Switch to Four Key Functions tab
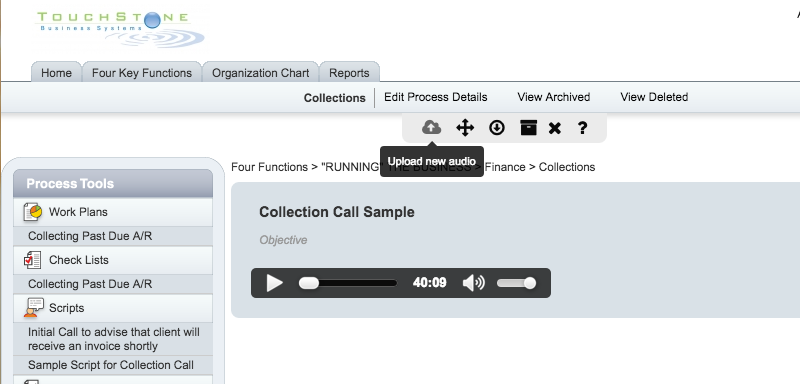800x384 pixels. (142, 72)
